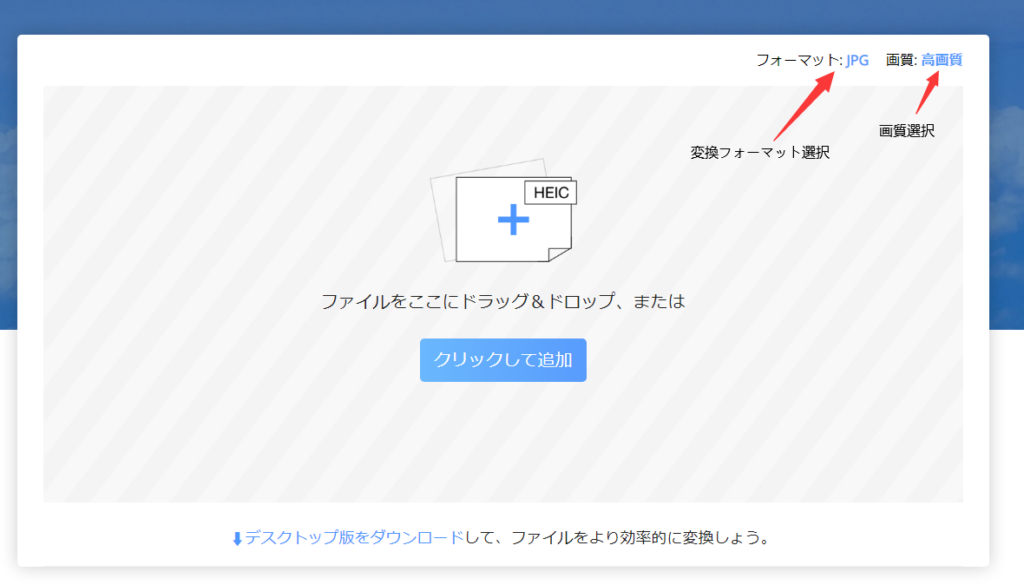The width and height of the screenshot is (1024, 585).
Task: Click empty striped drop zone below the add button
Action: point(503,445)
